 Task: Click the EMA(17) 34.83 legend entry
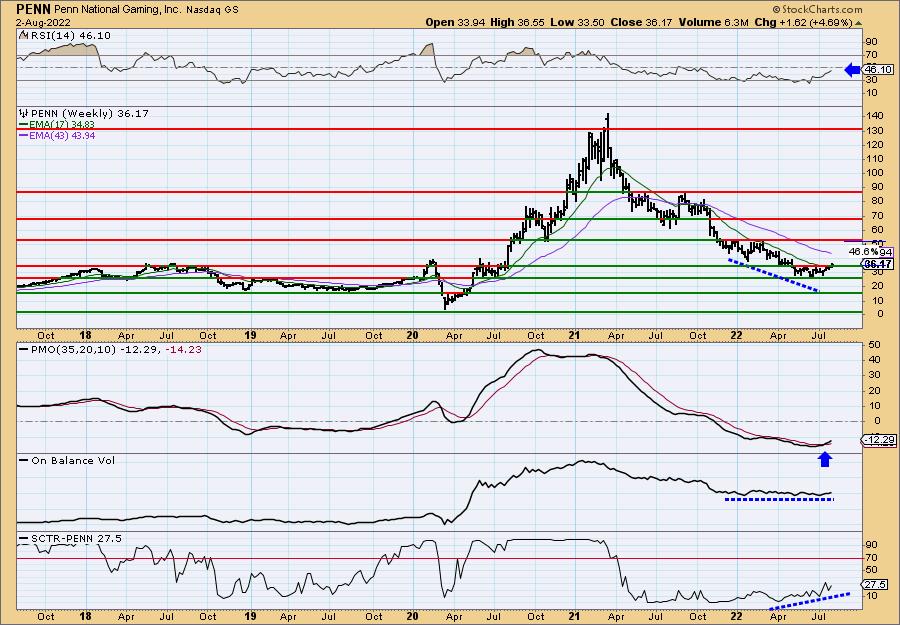pyautogui.click(x=63, y=125)
